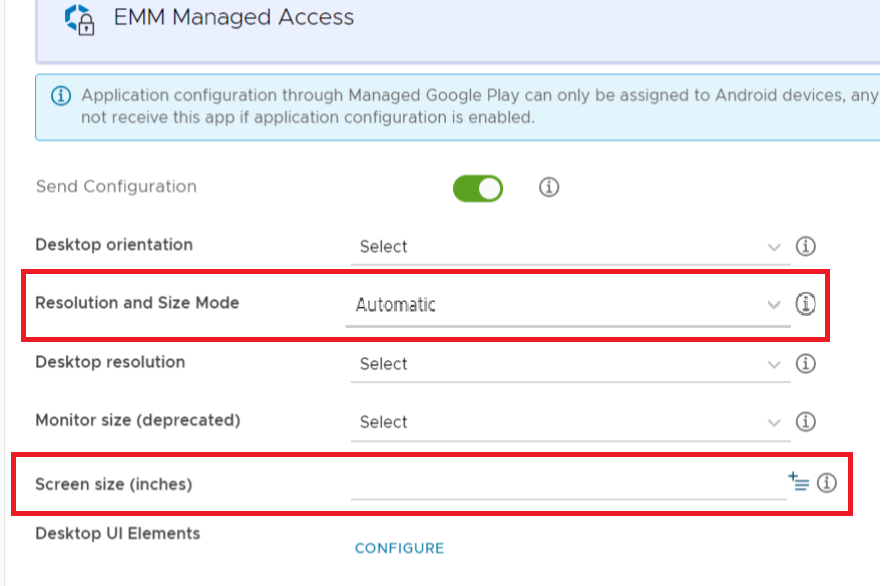891x586 pixels.
Task: Click the info icon beside Desktop resolution
Action: (x=806, y=363)
